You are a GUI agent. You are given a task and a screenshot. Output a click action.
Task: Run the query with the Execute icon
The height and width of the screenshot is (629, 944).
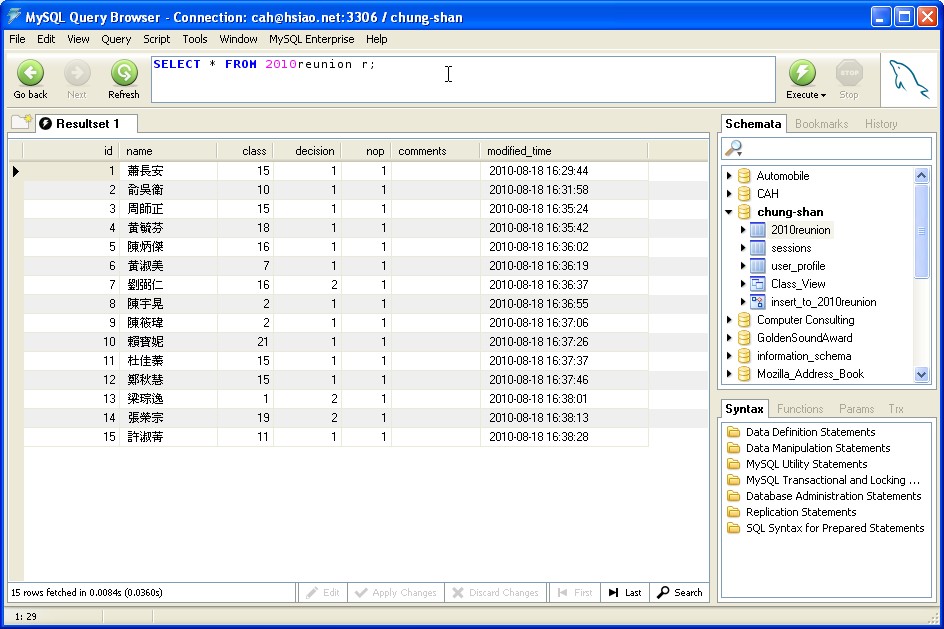[x=802, y=73]
